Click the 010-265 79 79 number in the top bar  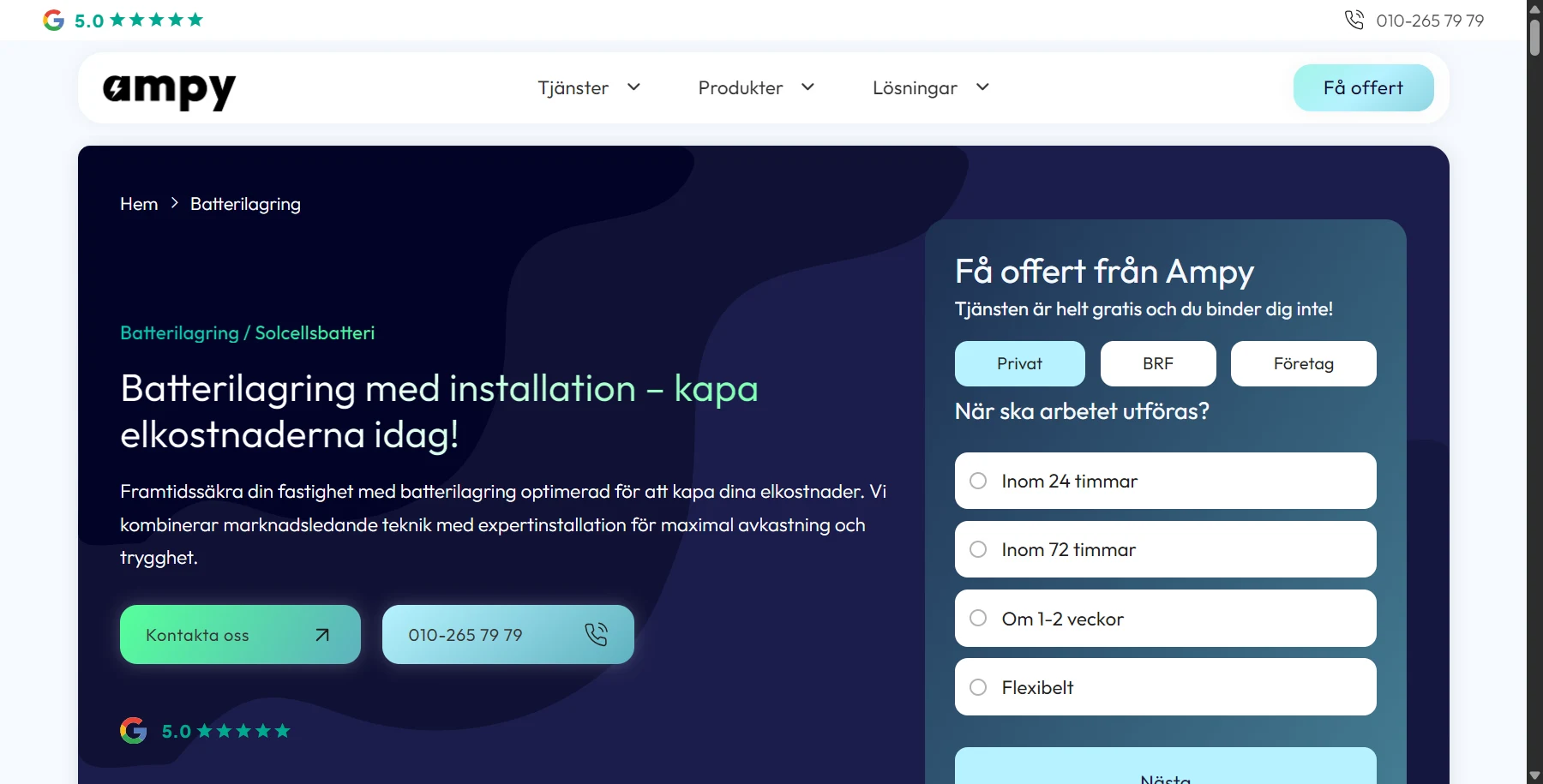pyautogui.click(x=1430, y=21)
